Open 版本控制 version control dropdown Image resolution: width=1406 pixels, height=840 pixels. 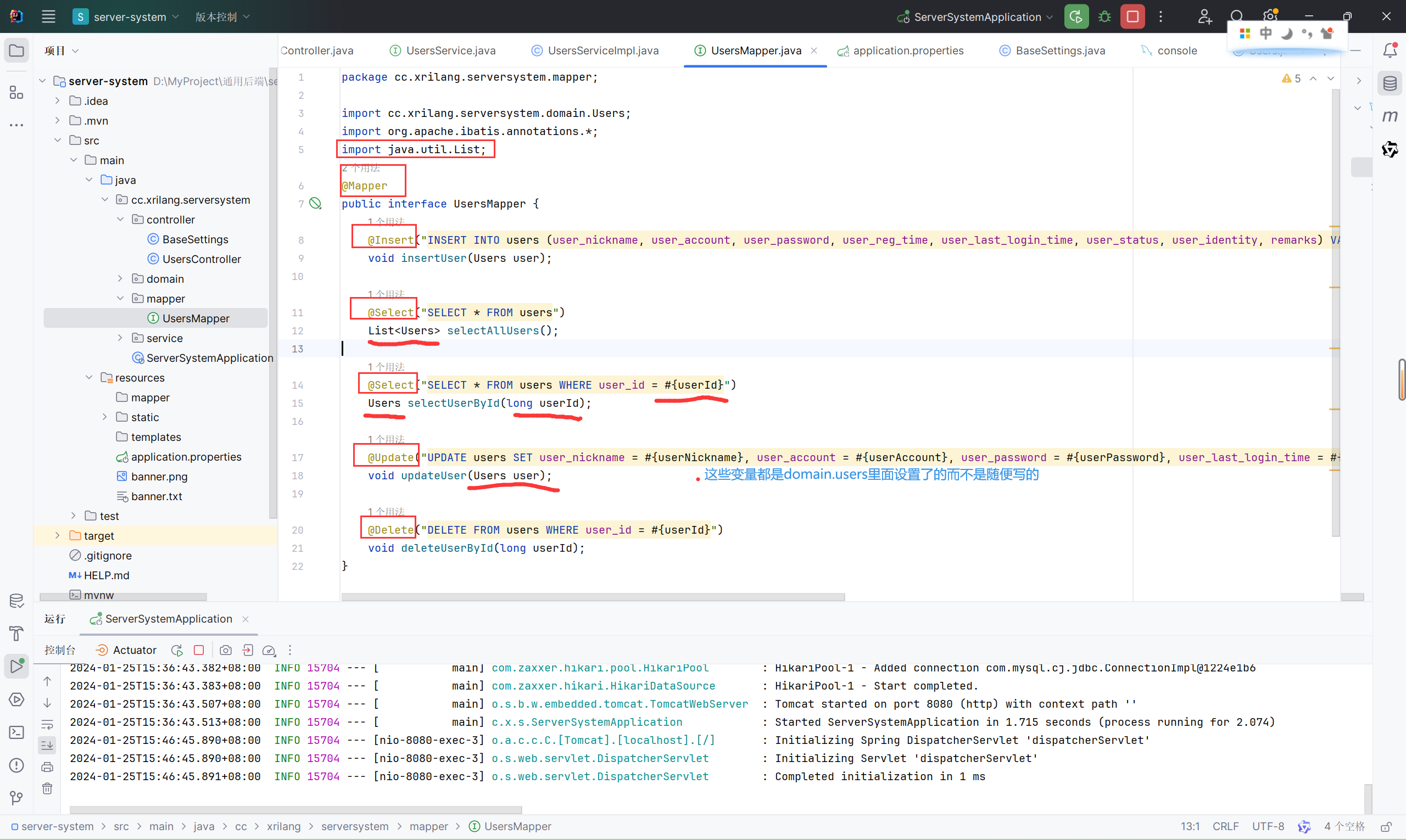(222, 16)
